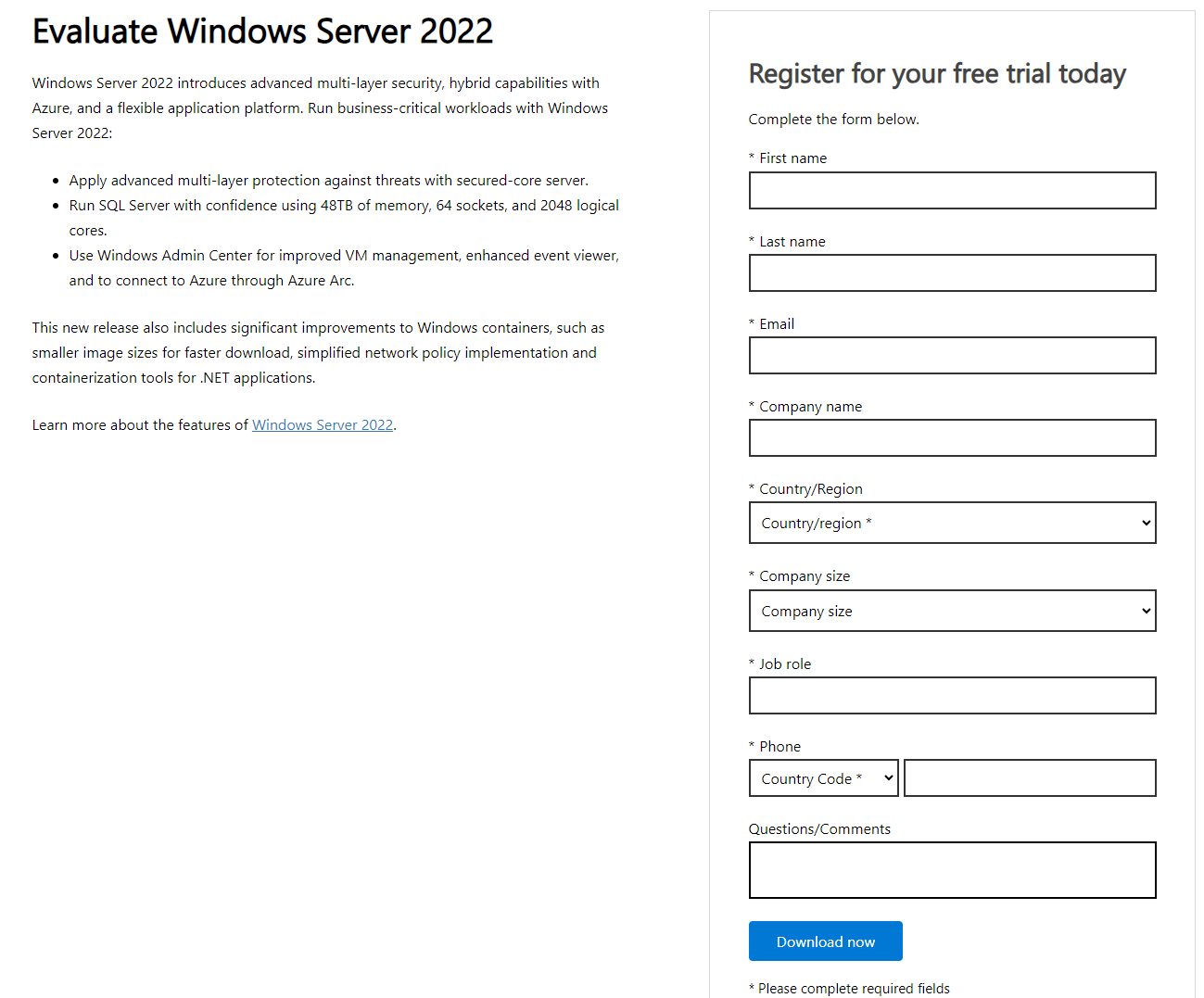Click into the Company name field
This screenshot has width=1204, height=998.
(952, 438)
